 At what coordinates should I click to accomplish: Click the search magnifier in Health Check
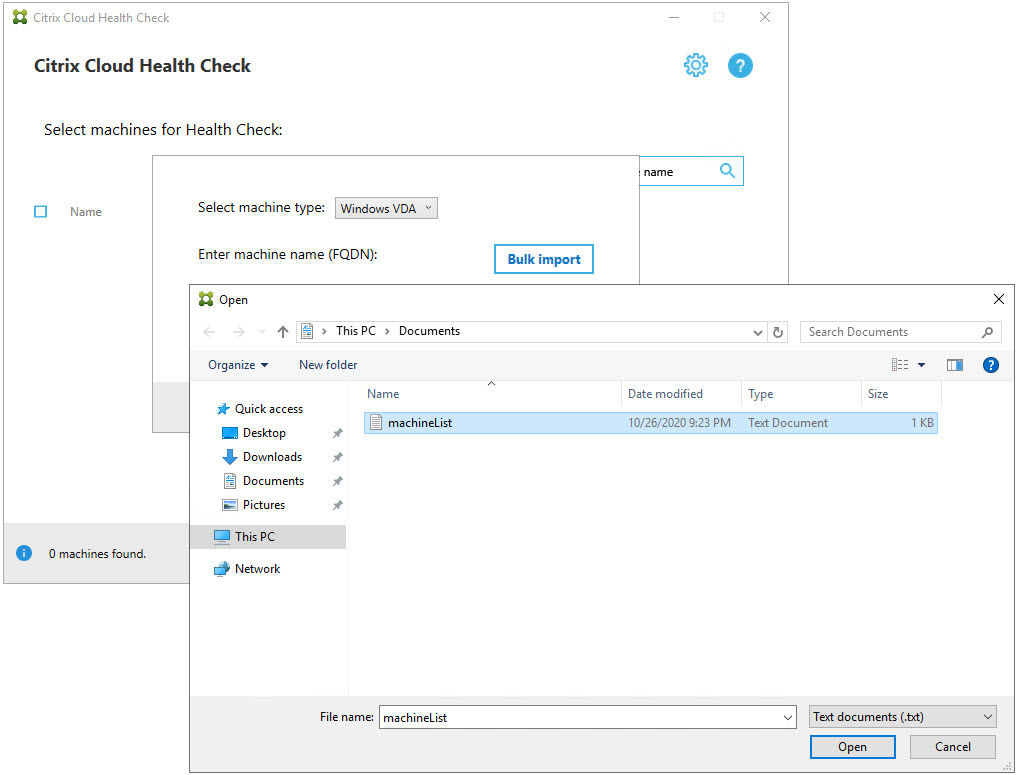point(728,171)
